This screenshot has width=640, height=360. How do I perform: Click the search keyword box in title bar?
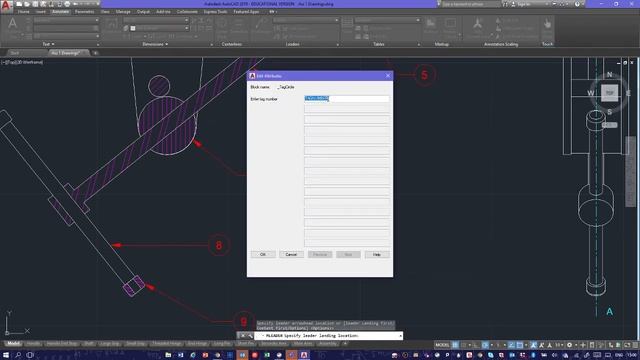pos(471,4)
